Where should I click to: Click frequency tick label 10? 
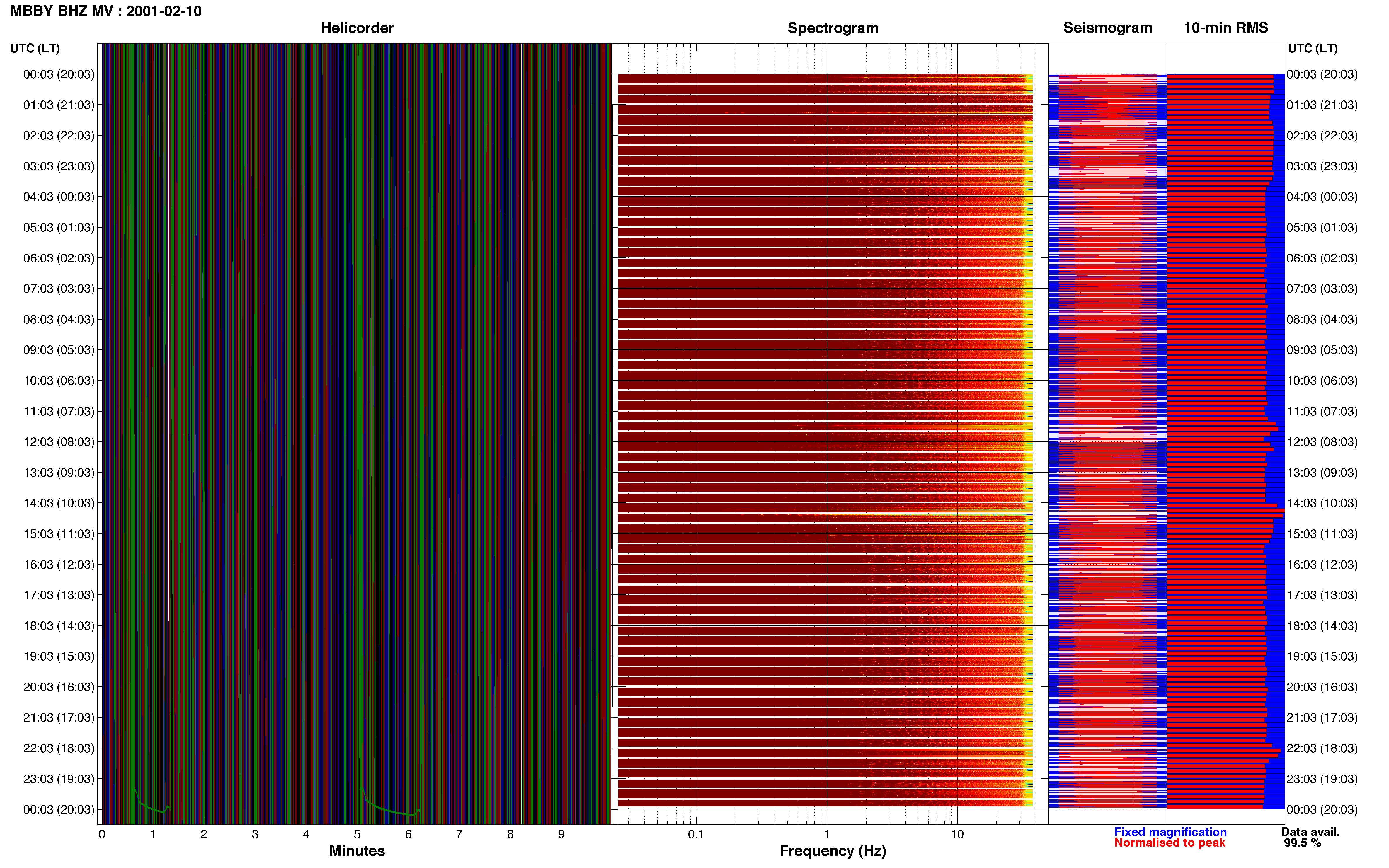[x=957, y=834]
